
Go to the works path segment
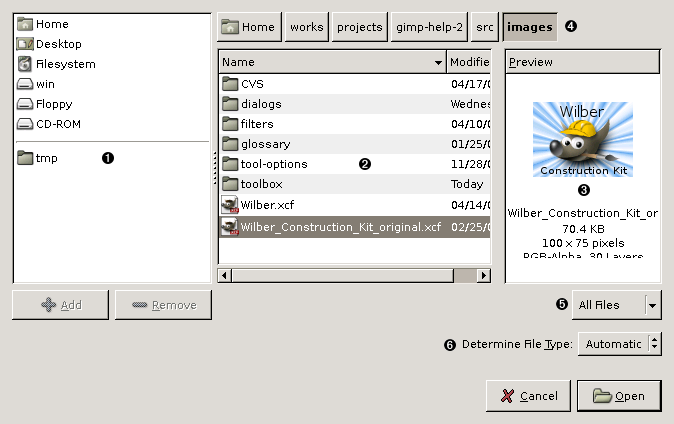point(306,27)
